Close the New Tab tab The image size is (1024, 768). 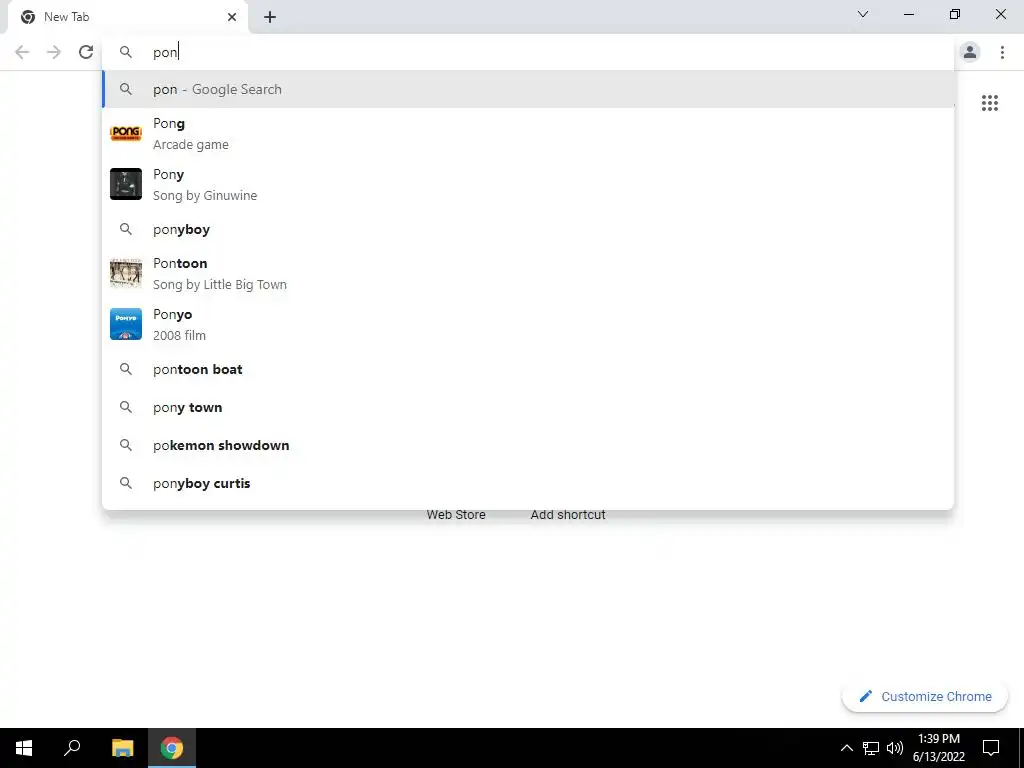[x=232, y=17]
